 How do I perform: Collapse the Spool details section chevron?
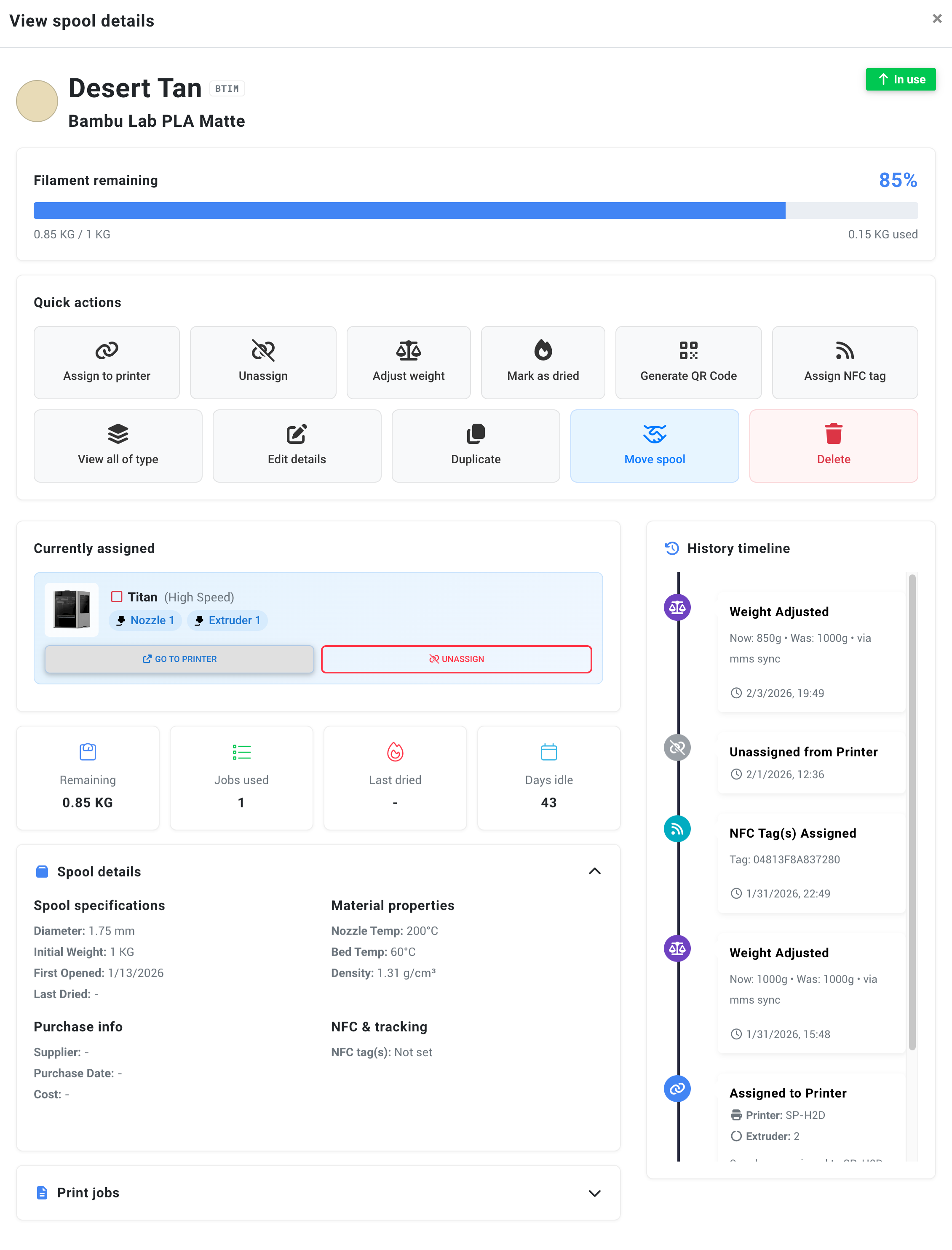tap(594, 871)
